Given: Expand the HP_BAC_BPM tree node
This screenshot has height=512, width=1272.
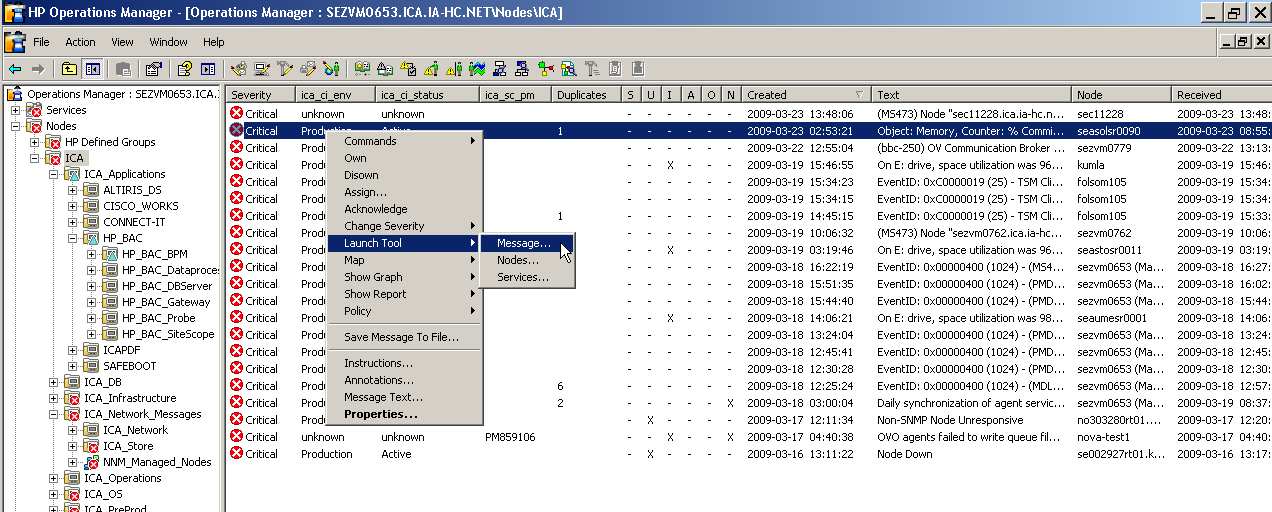Looking at the screenshot, I should point(92,254).
